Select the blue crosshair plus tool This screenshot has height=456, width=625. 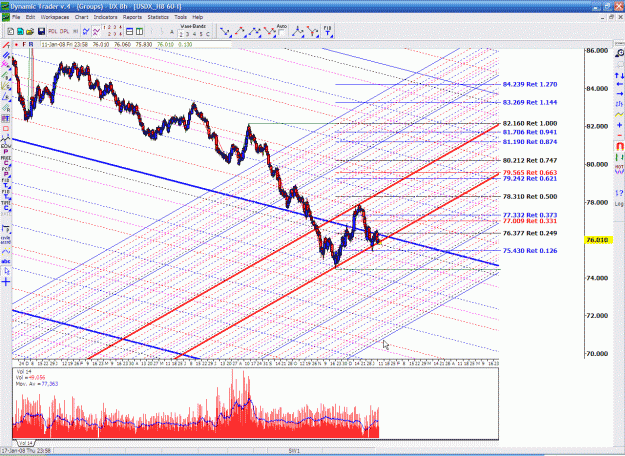tap(6, 282)
